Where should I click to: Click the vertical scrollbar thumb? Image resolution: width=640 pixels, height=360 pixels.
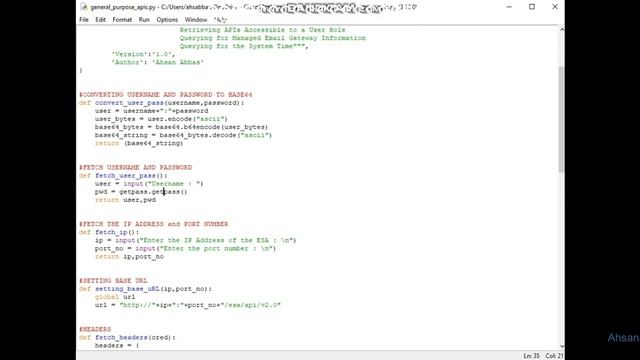pyautogui.click(x=562, y=119)
